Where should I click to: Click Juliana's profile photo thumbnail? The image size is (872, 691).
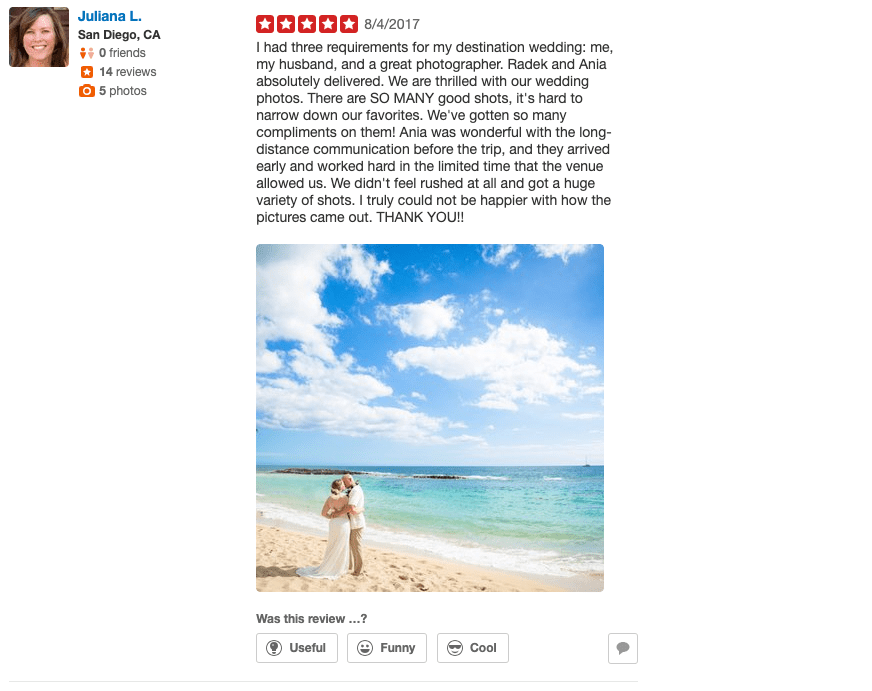click(x=39, y=37)
